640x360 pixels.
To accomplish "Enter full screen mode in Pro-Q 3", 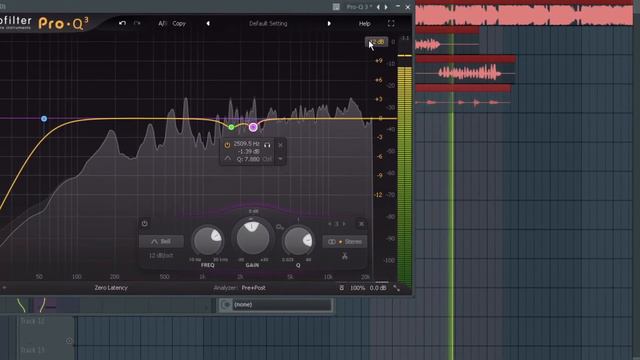I will click(391, 24).
